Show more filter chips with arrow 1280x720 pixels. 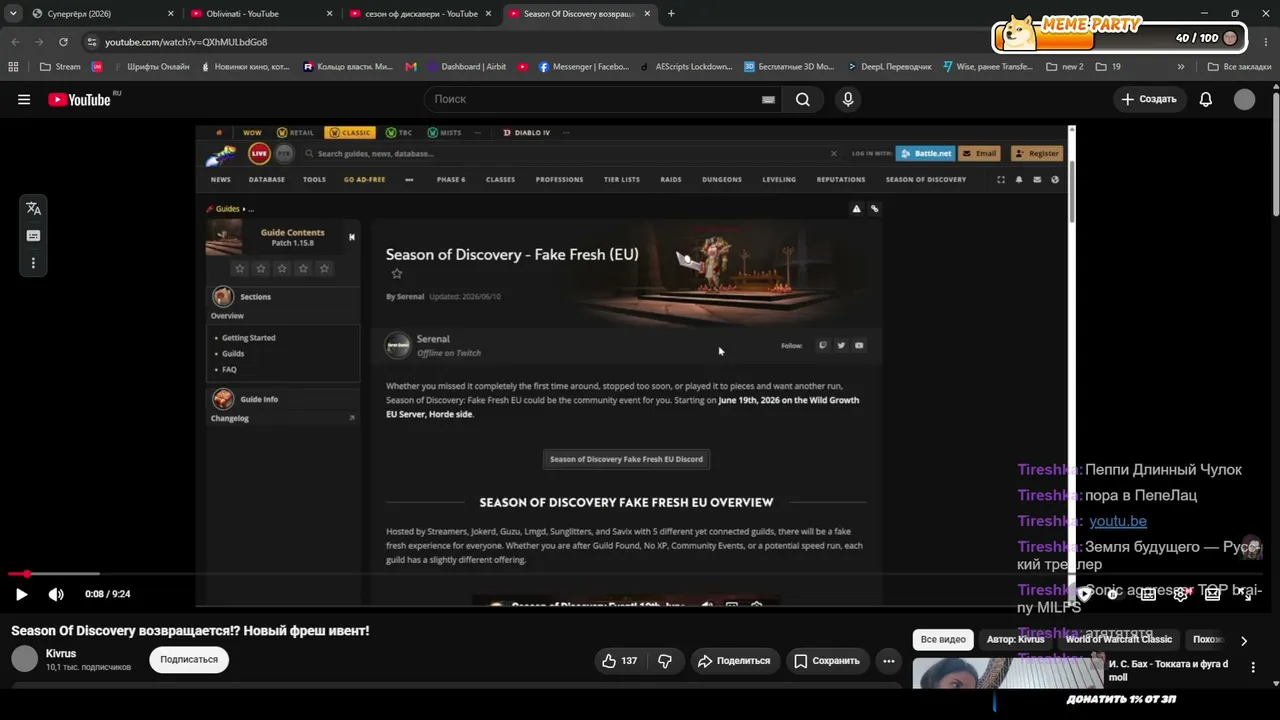tap(1244, 641)
